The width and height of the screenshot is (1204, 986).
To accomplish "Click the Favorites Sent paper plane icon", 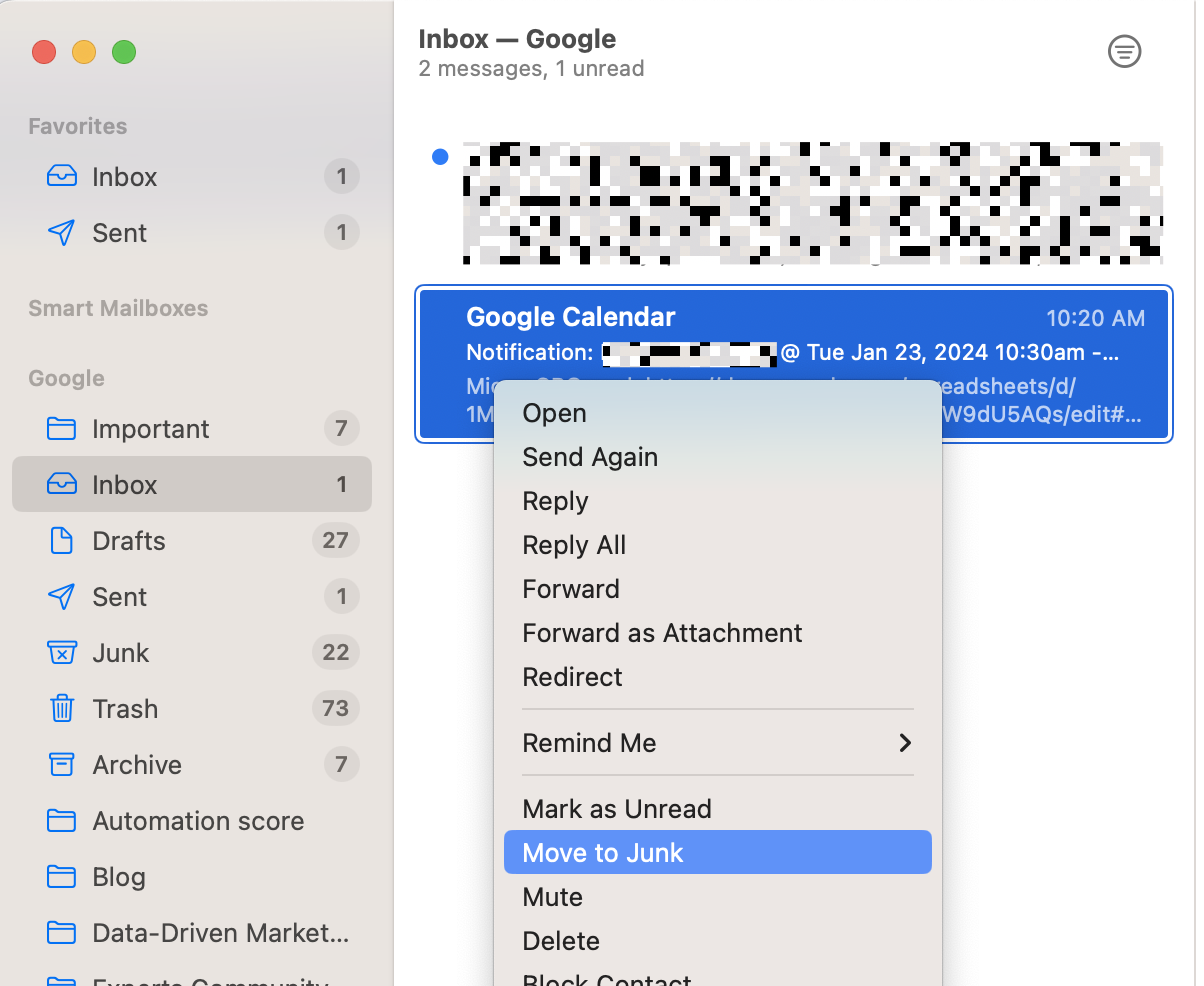I will pos(61,233).
